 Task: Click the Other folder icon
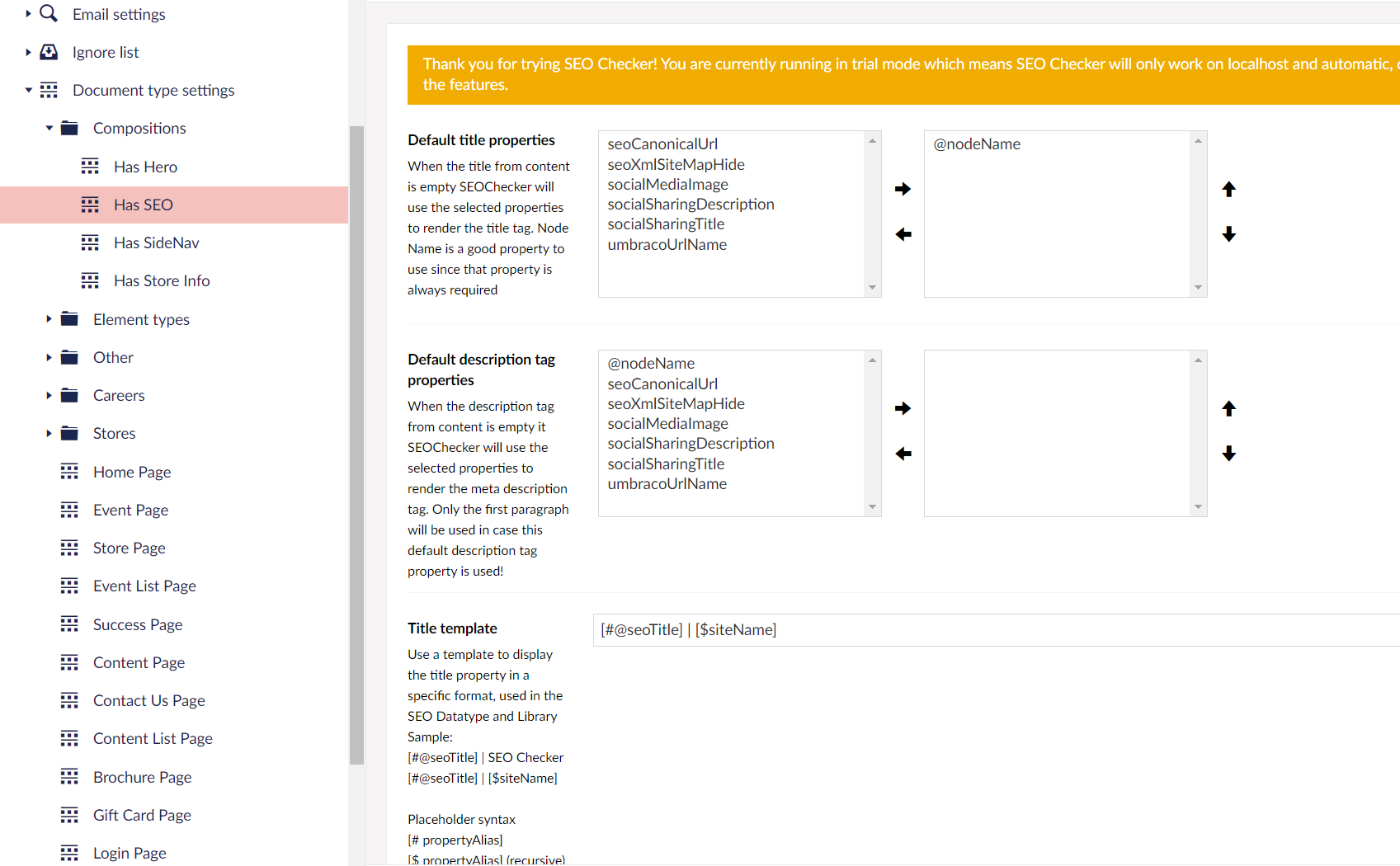(69, 357)
